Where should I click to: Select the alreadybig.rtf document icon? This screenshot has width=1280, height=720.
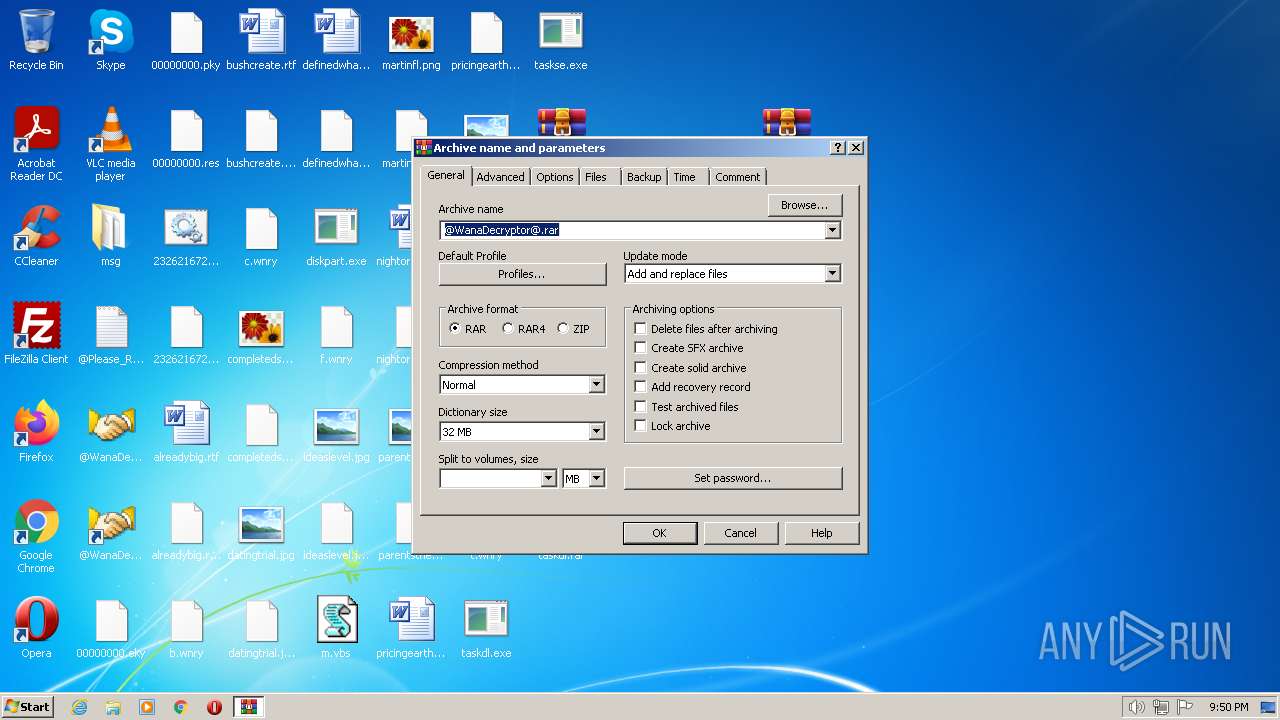pyautogui.click(x=186, y=433)
